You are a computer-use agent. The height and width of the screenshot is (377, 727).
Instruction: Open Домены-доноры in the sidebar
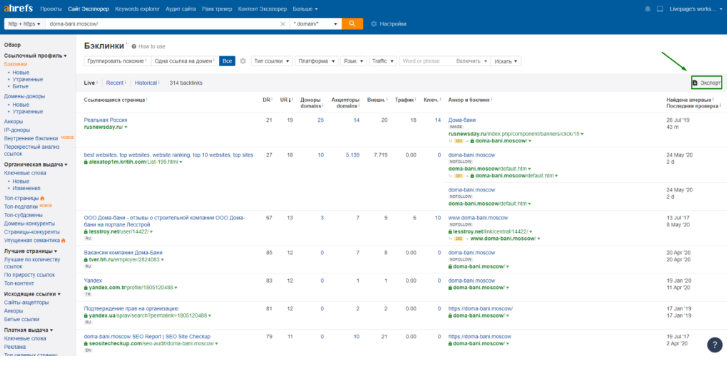point(25,96)
